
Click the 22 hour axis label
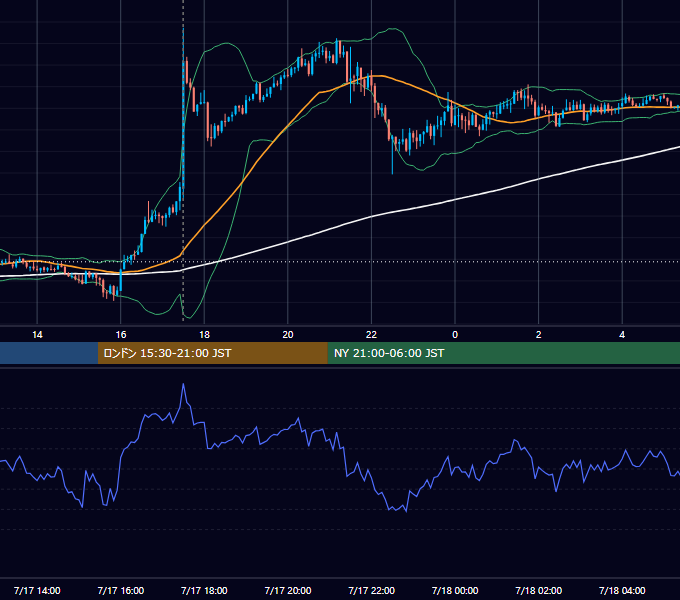point(371,335)
